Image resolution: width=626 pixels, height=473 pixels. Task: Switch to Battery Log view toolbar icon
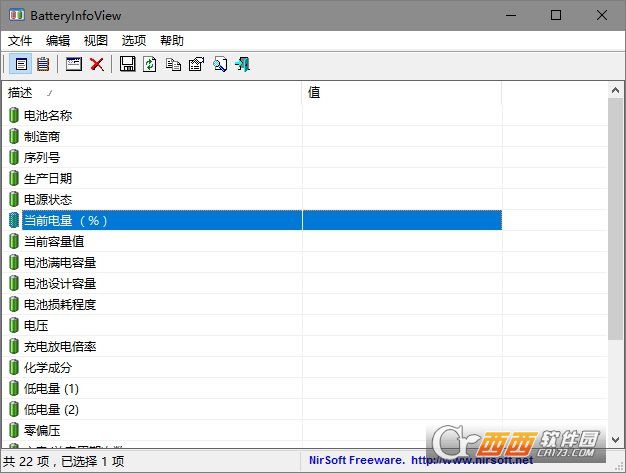point(43,64)
